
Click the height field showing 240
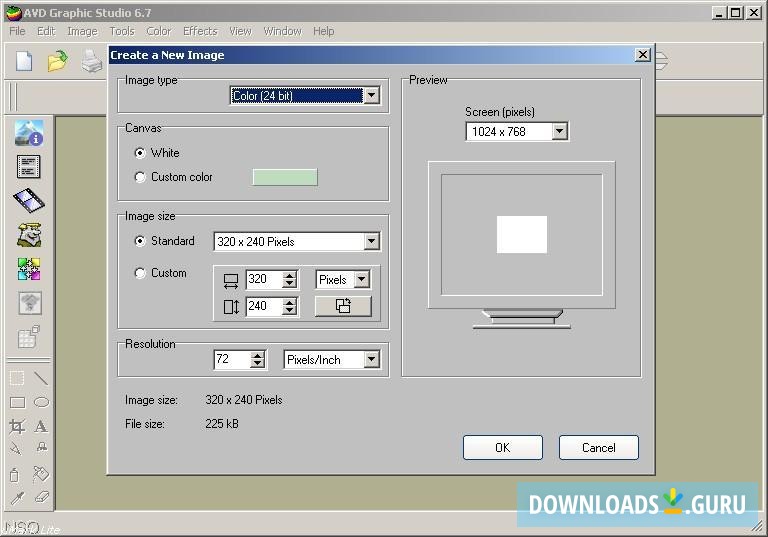[264, 306]
